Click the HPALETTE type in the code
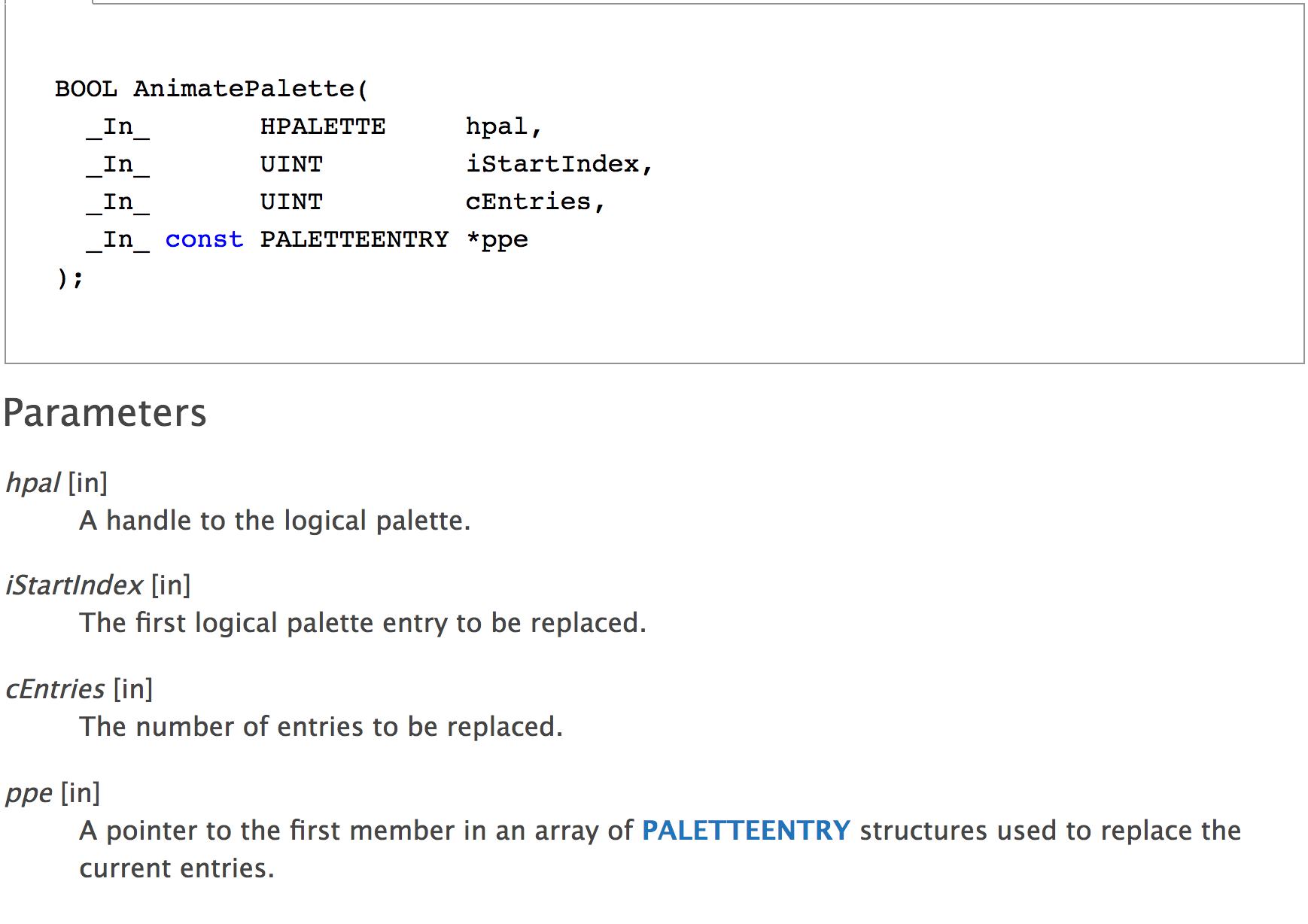This screenshot has height=924, width=1308. point(322,126)
